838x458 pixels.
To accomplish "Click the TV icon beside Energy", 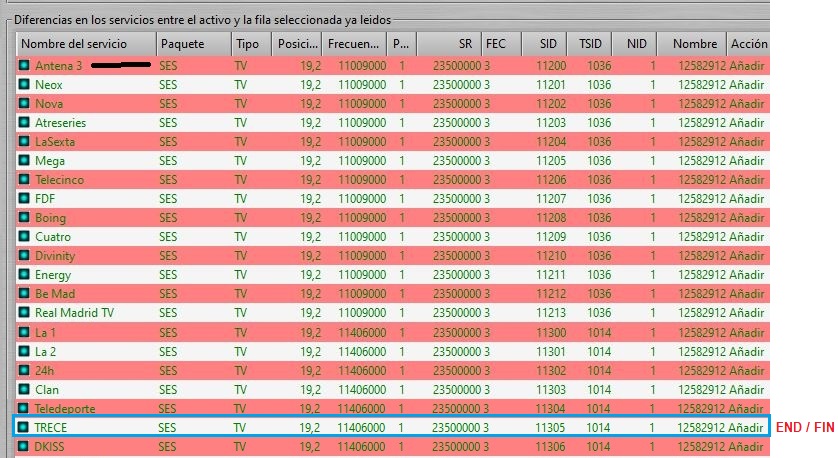I will click(24, 274).
